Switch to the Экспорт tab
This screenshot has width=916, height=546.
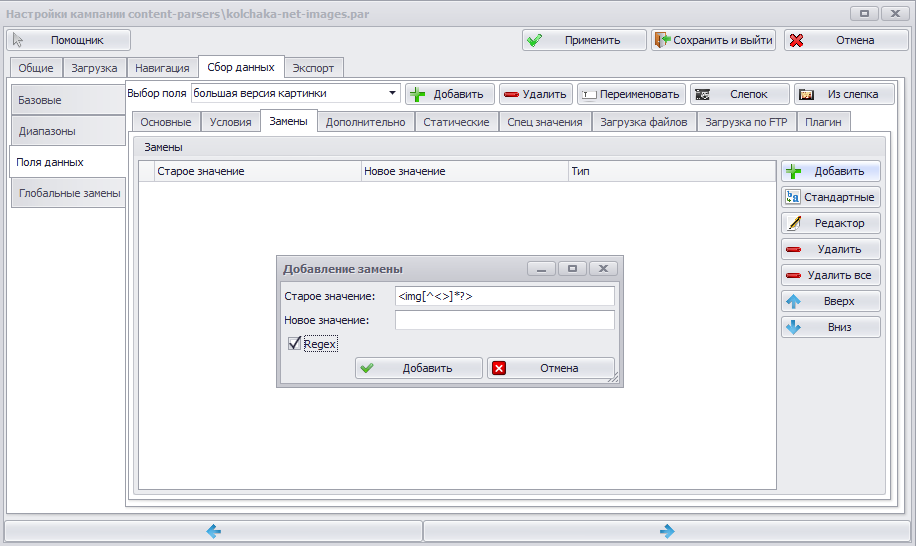(x=313, y=68)
